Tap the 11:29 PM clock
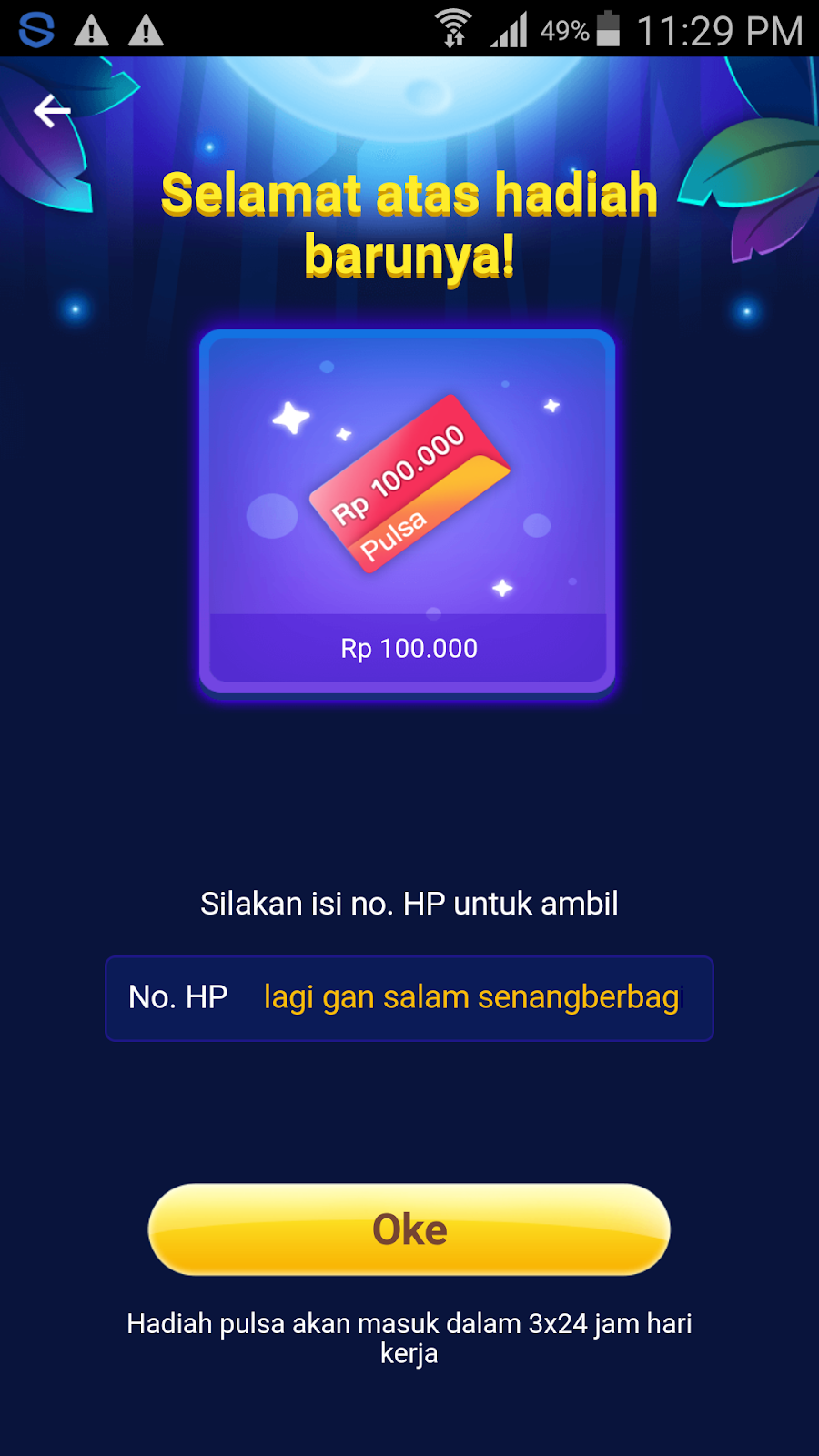Viewport: 819px width, 1456px height. 720,31
